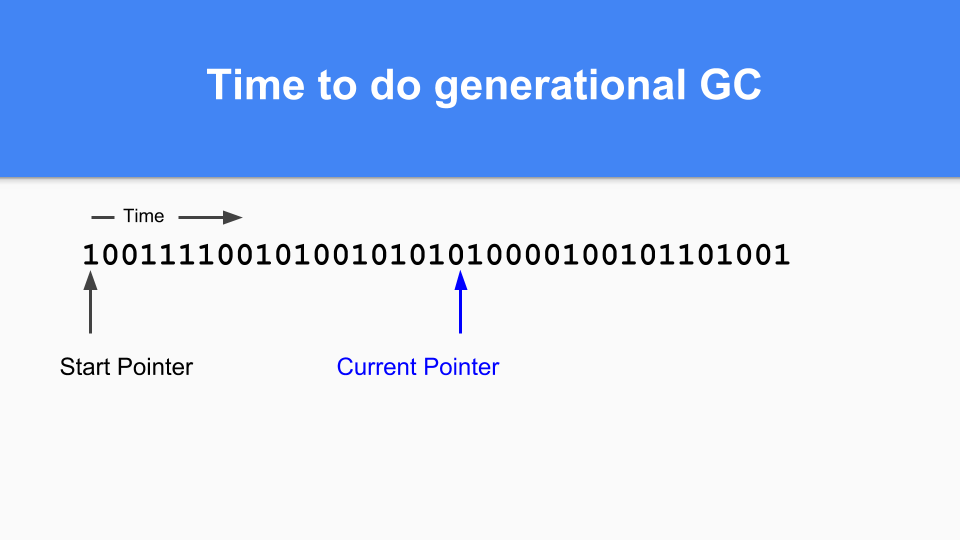Select the small "Time" label above digits
Image resolution: width=960 pixels, height=540 pixels.
pos(143,216)
